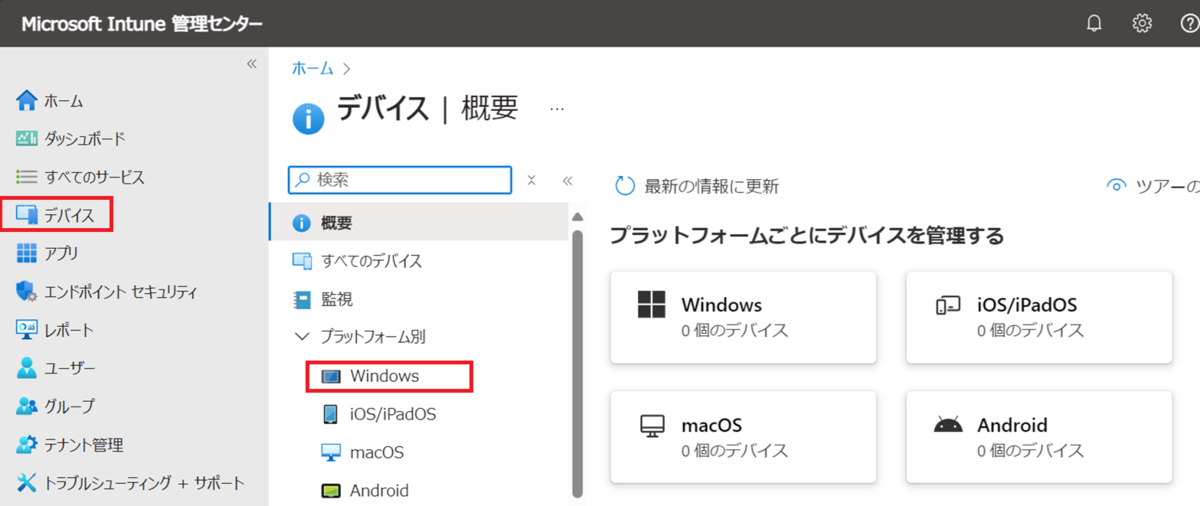Click the Tenant Administration gear icon
The height and width of the screenshot is (506, 1200).
click(x=27, y=444)
